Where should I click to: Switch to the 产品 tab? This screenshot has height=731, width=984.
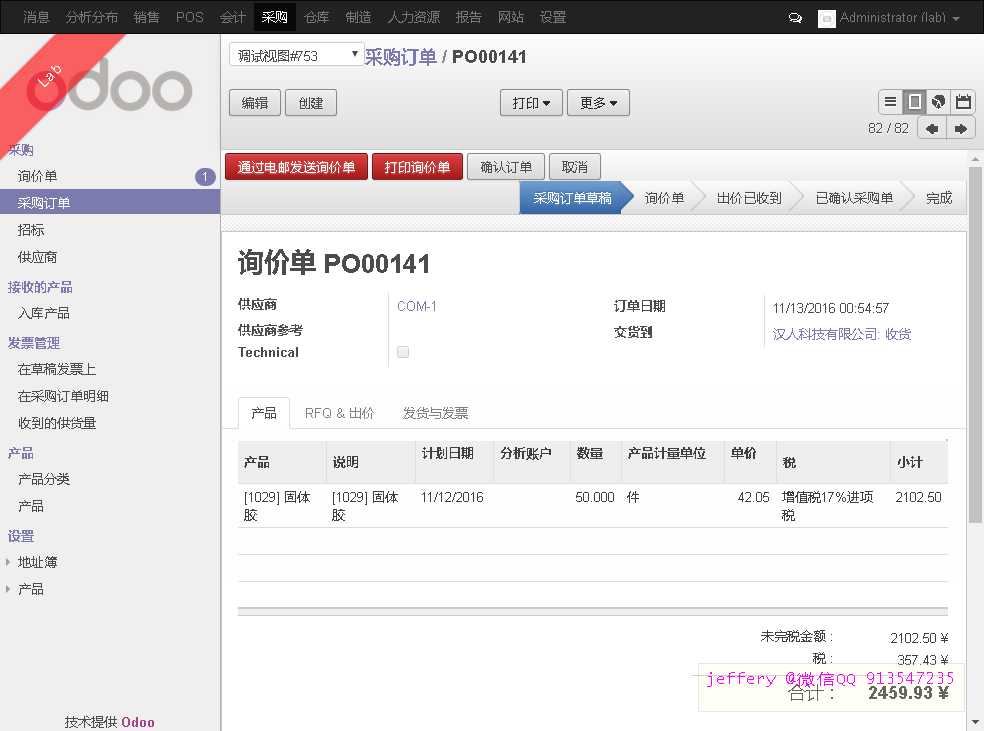(264, 413)
